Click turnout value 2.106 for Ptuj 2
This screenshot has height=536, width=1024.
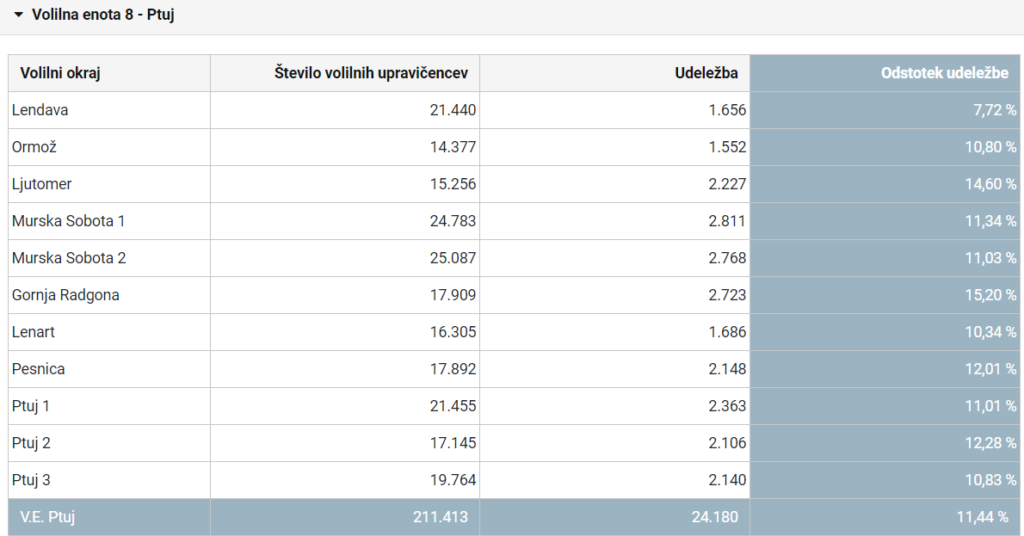coord(727,443)
